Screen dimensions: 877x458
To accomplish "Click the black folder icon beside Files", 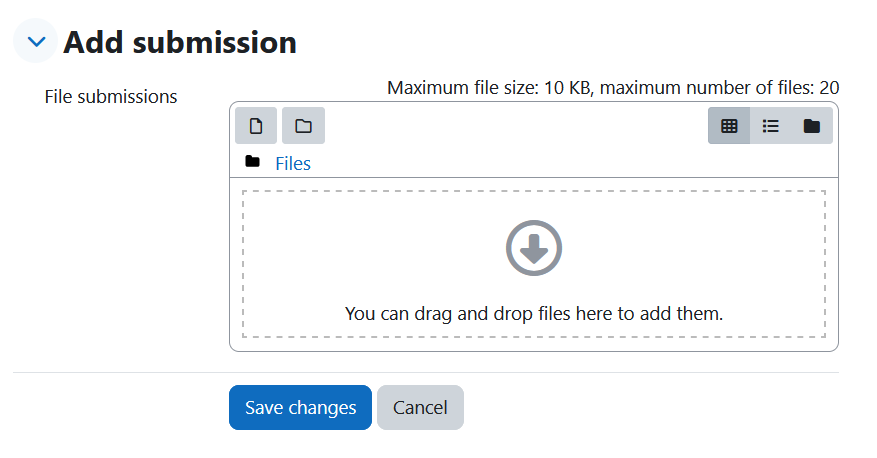I will click(252, 162).
